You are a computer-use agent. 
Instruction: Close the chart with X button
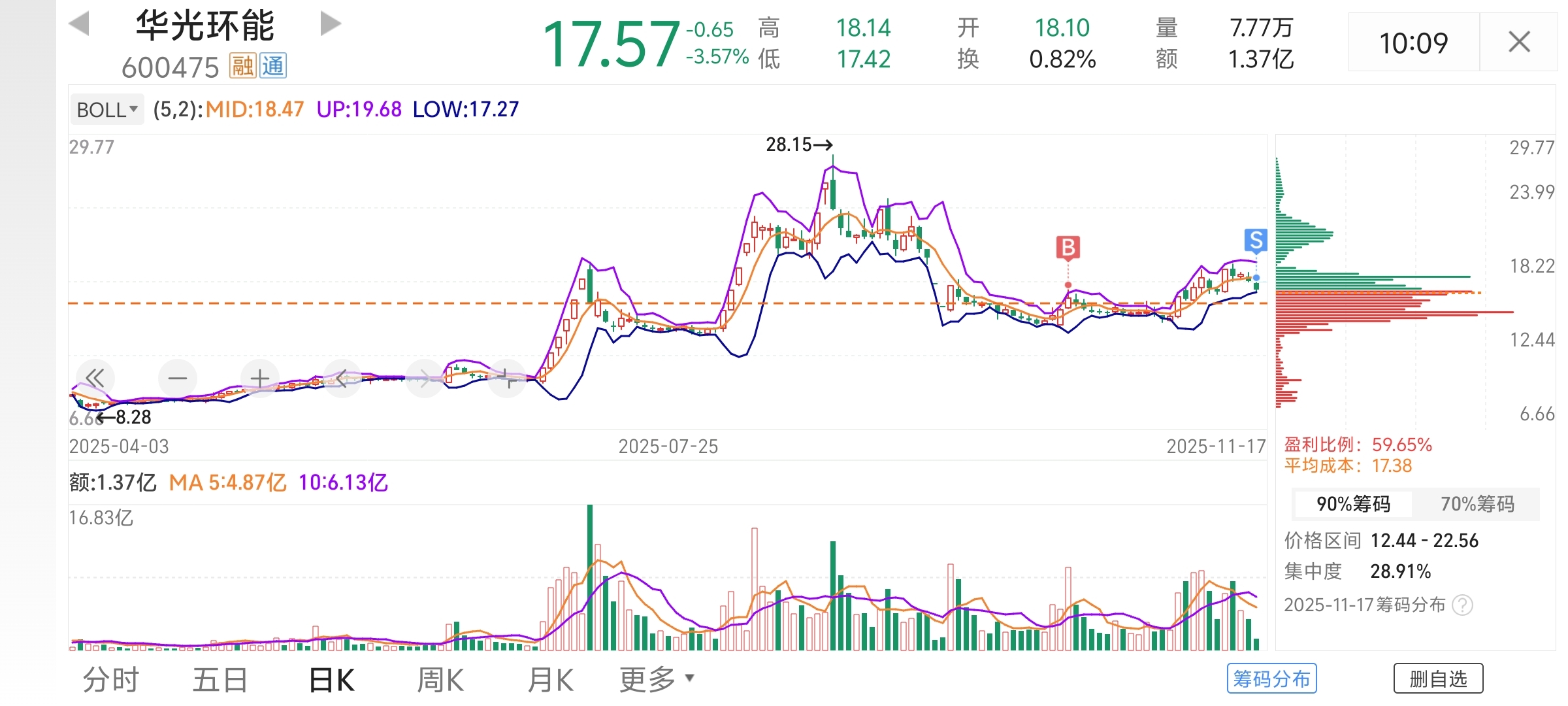point(1519,42)
